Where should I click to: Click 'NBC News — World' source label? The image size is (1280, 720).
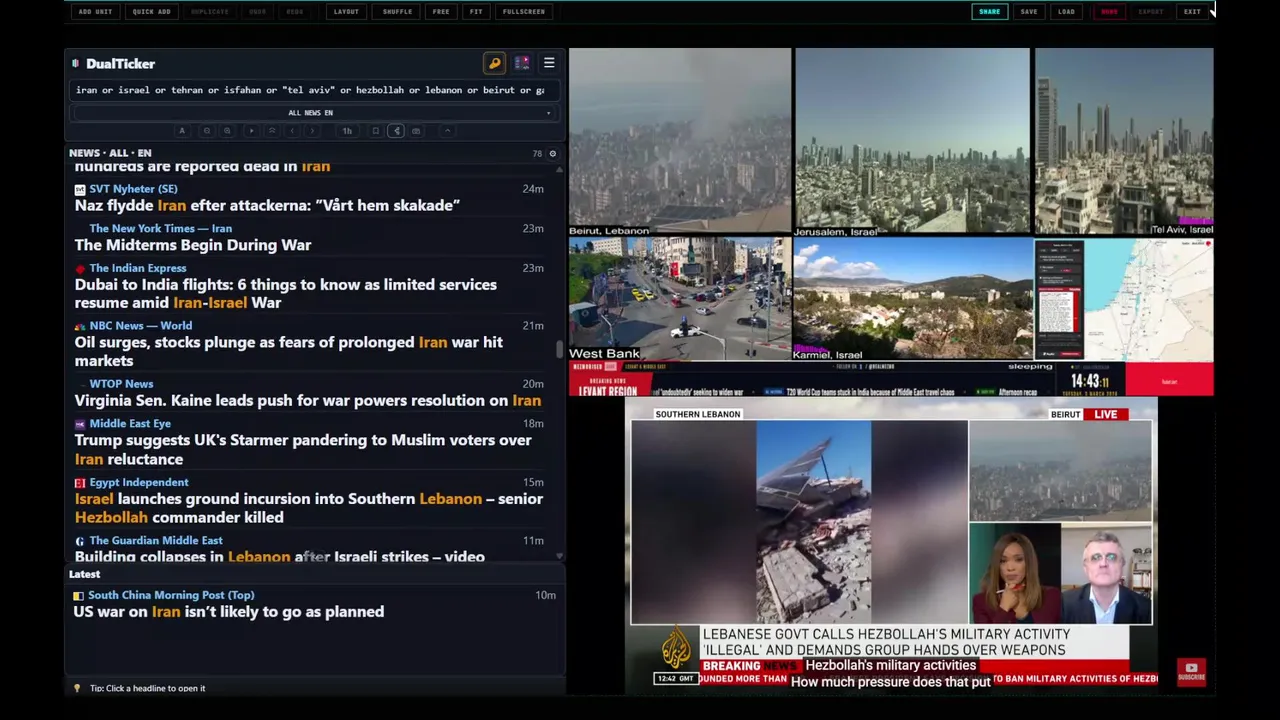click(x=141, y=326)
